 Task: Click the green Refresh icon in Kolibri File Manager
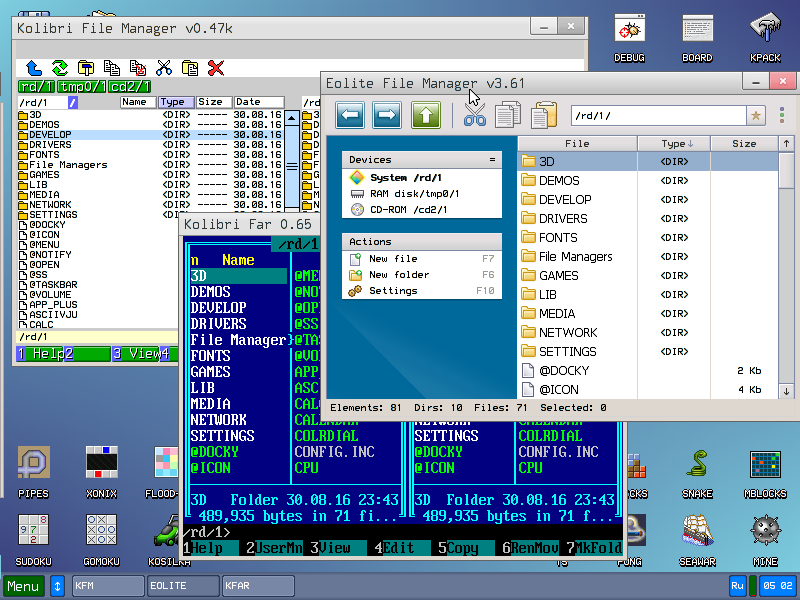coord(60,68)
